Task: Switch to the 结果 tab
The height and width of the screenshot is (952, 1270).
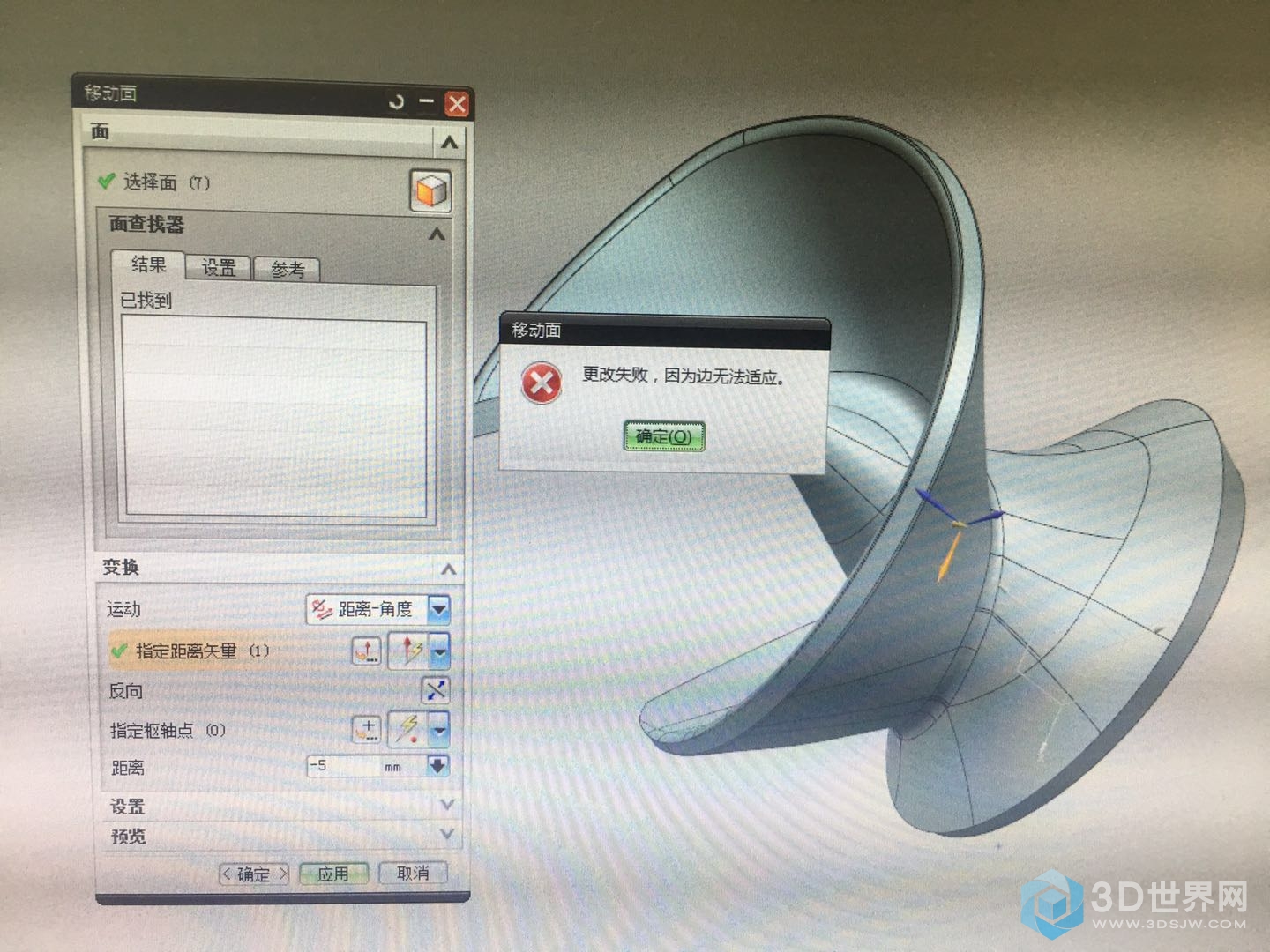Action: 148,264
